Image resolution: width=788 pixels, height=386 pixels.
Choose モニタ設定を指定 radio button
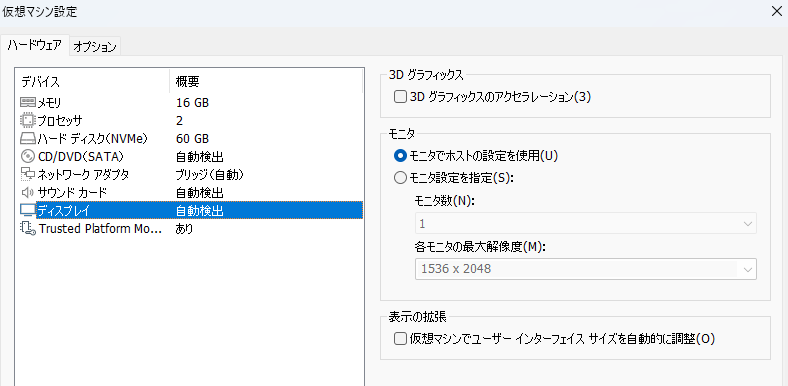[x=400, y=177]
